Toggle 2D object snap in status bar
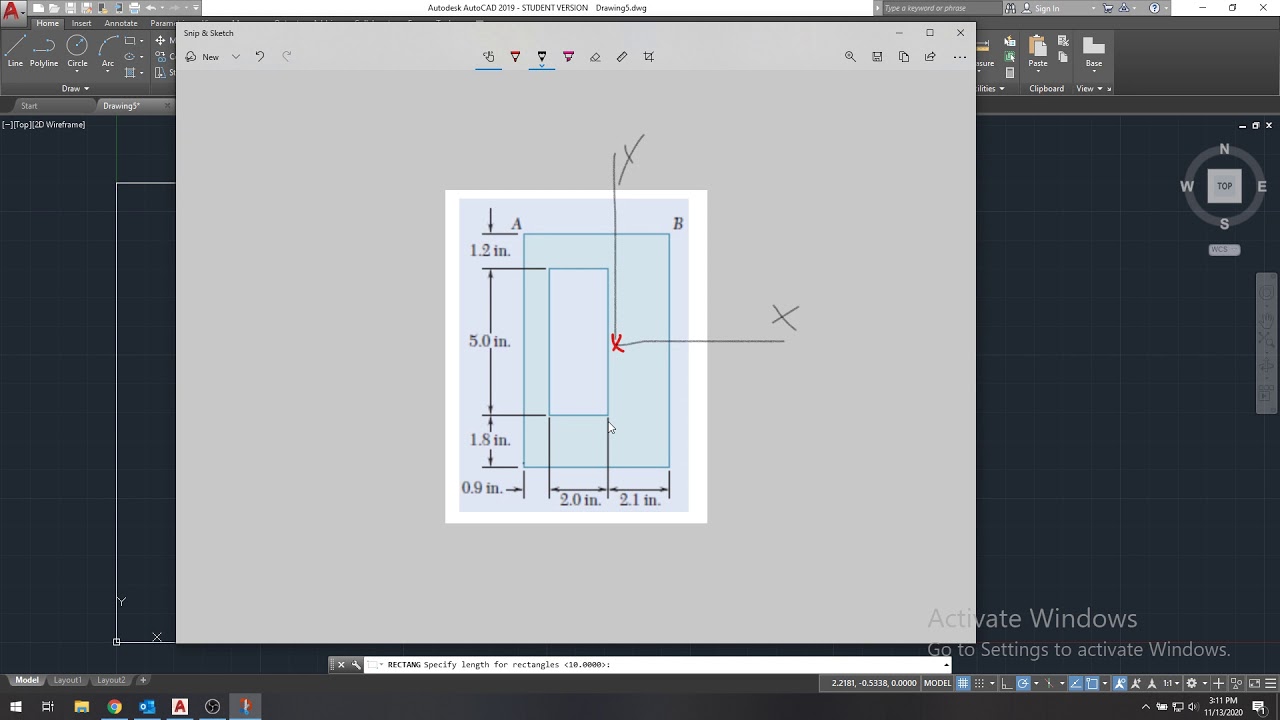 click(1091, 683)
